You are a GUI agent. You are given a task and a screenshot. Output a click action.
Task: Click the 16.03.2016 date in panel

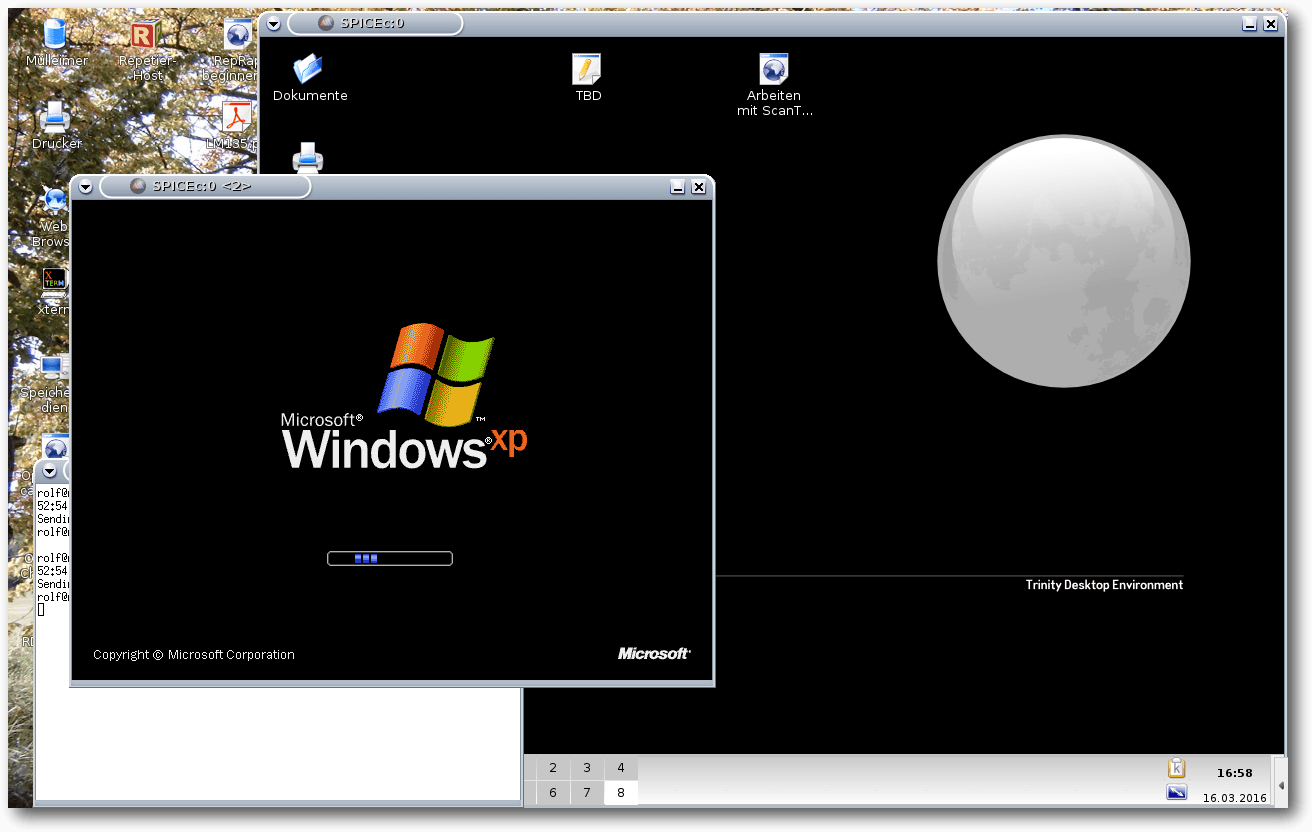coord(1234,798)
